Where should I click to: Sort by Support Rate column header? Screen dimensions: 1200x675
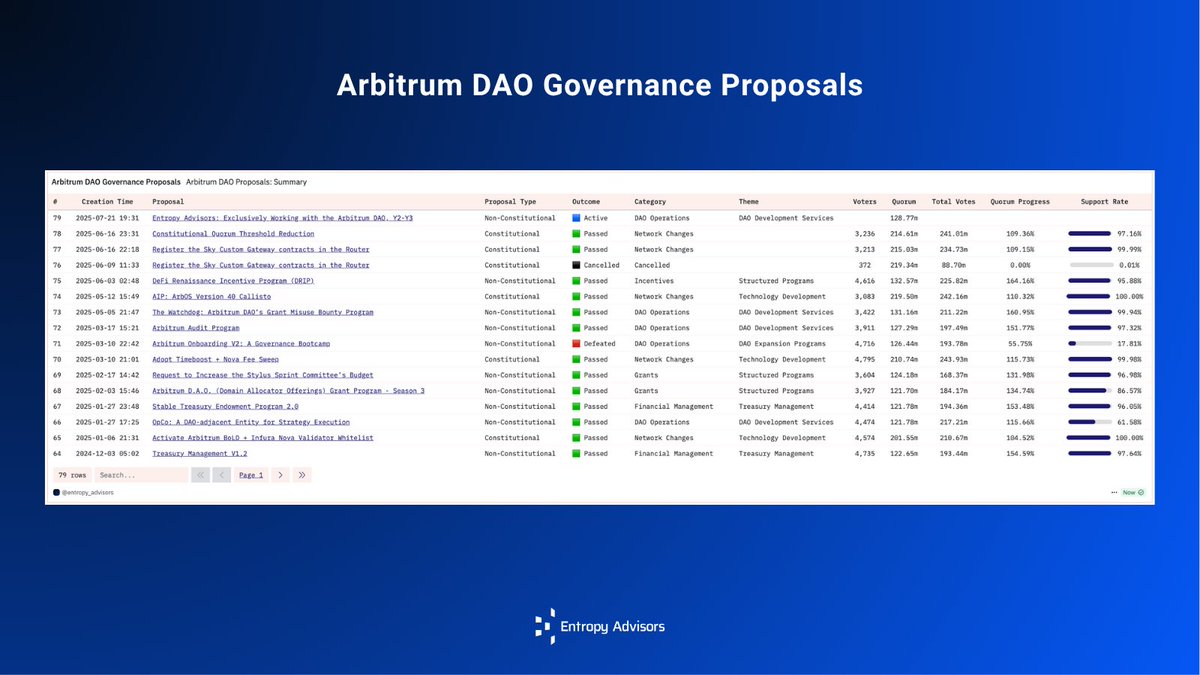(1103, 201)
